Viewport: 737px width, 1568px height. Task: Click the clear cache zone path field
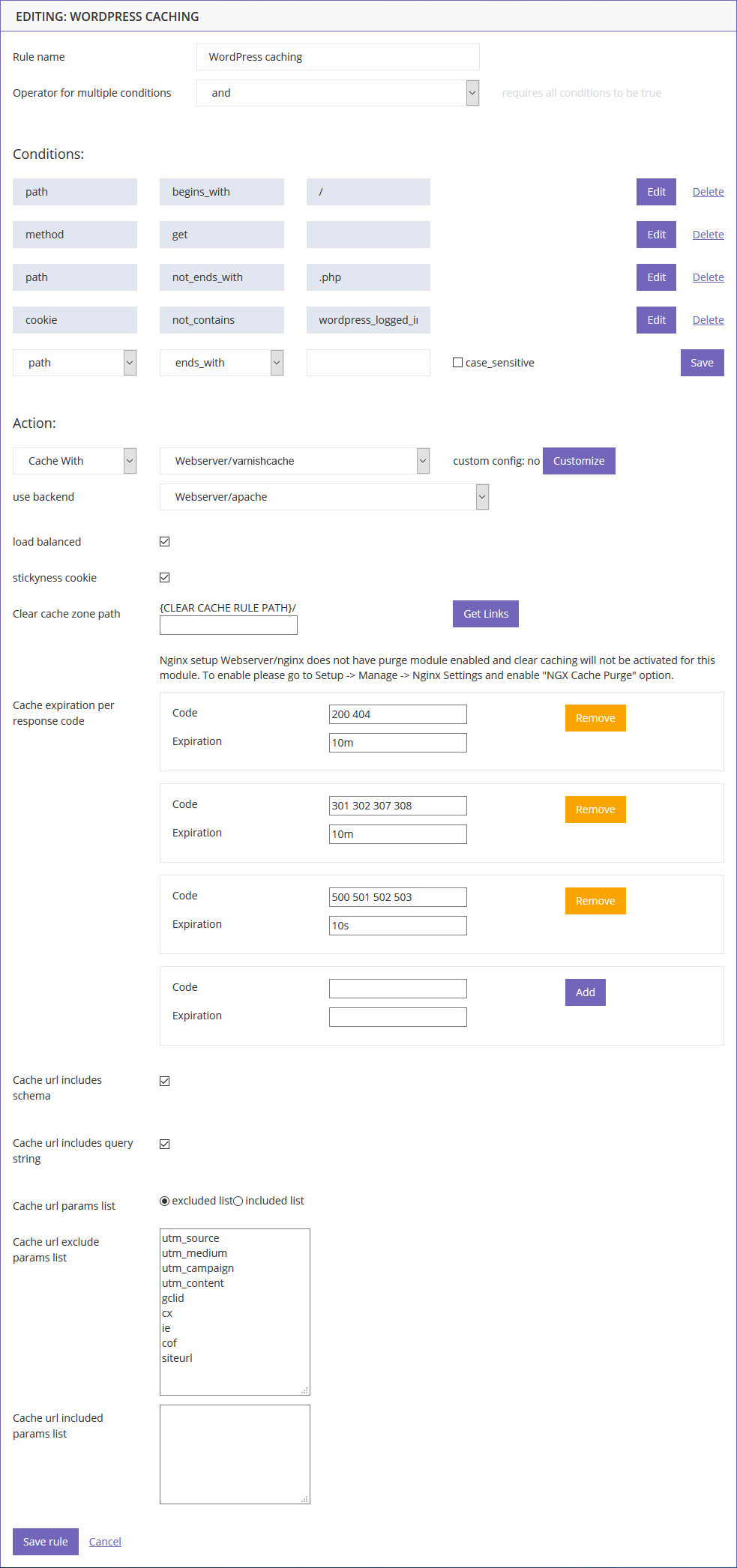tap(229, 625)
